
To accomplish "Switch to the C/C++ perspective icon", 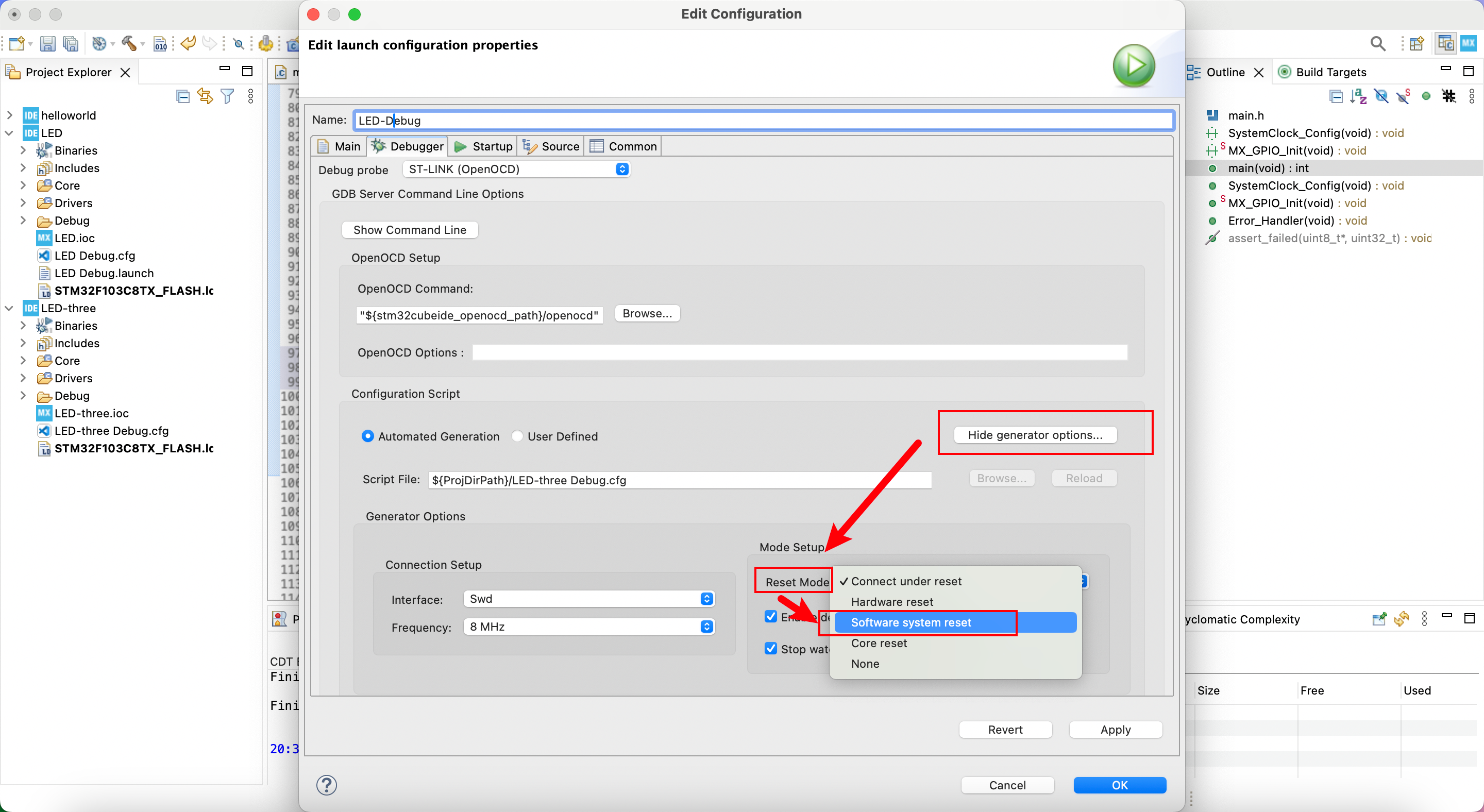I will 1446,43.
